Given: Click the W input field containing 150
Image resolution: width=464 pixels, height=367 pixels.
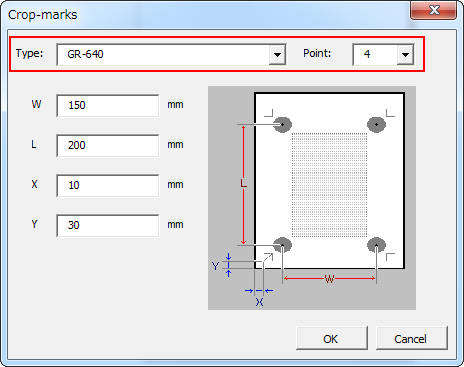Looking at the screenshot, I should point(108,105).
